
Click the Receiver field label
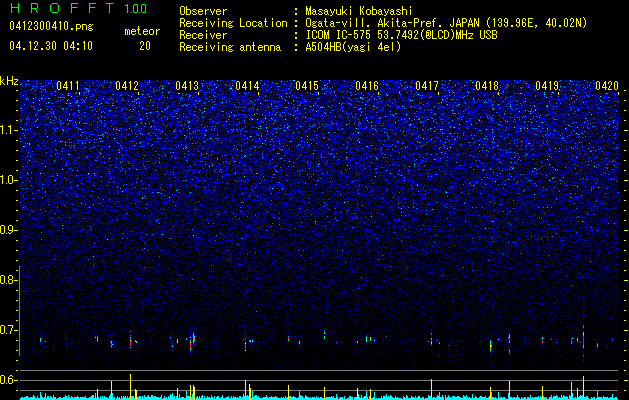click(x=203, y=35)
